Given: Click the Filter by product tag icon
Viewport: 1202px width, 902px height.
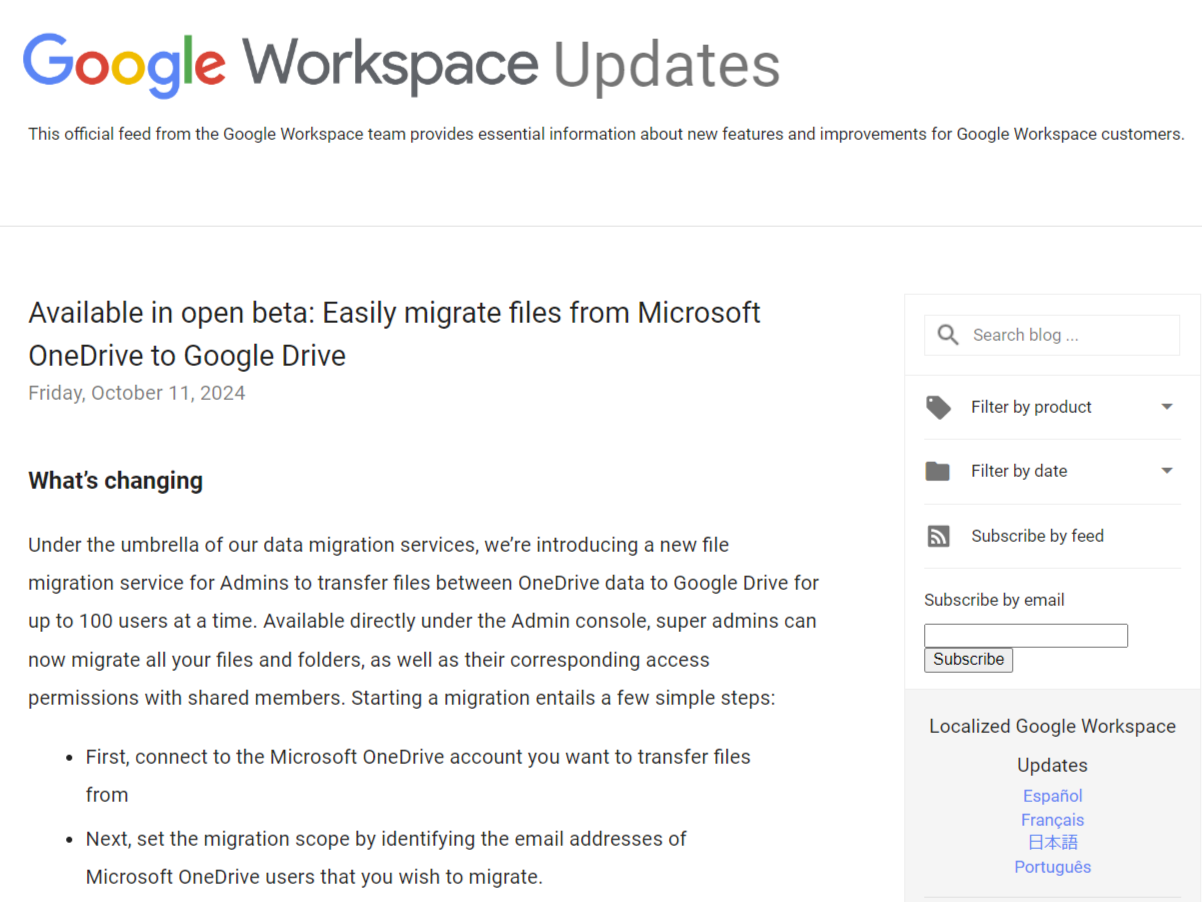Looking at the screenshot, I should (x=938, y=407).
